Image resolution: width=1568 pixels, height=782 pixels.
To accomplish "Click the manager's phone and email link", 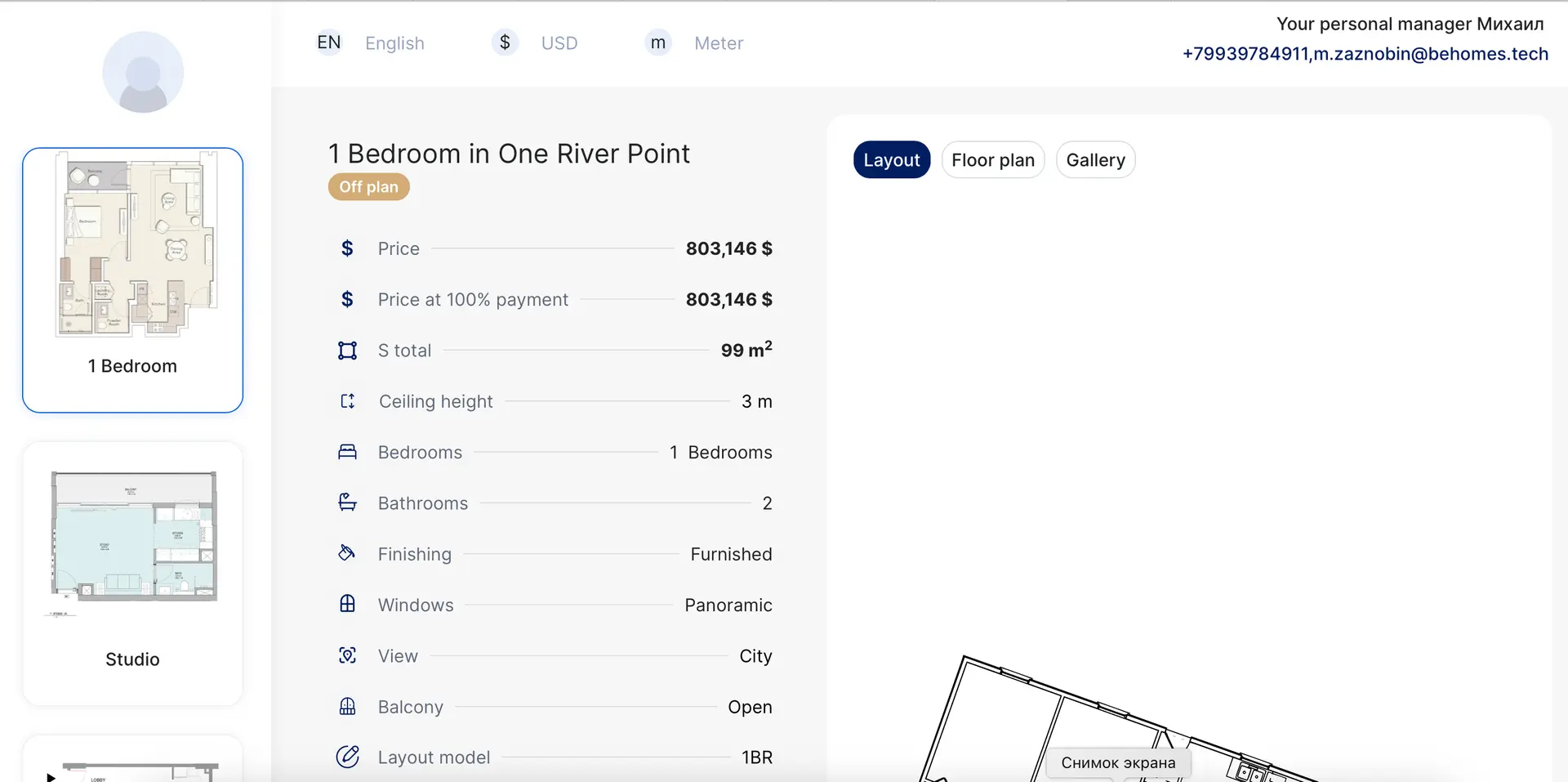I will point(1365,54).
